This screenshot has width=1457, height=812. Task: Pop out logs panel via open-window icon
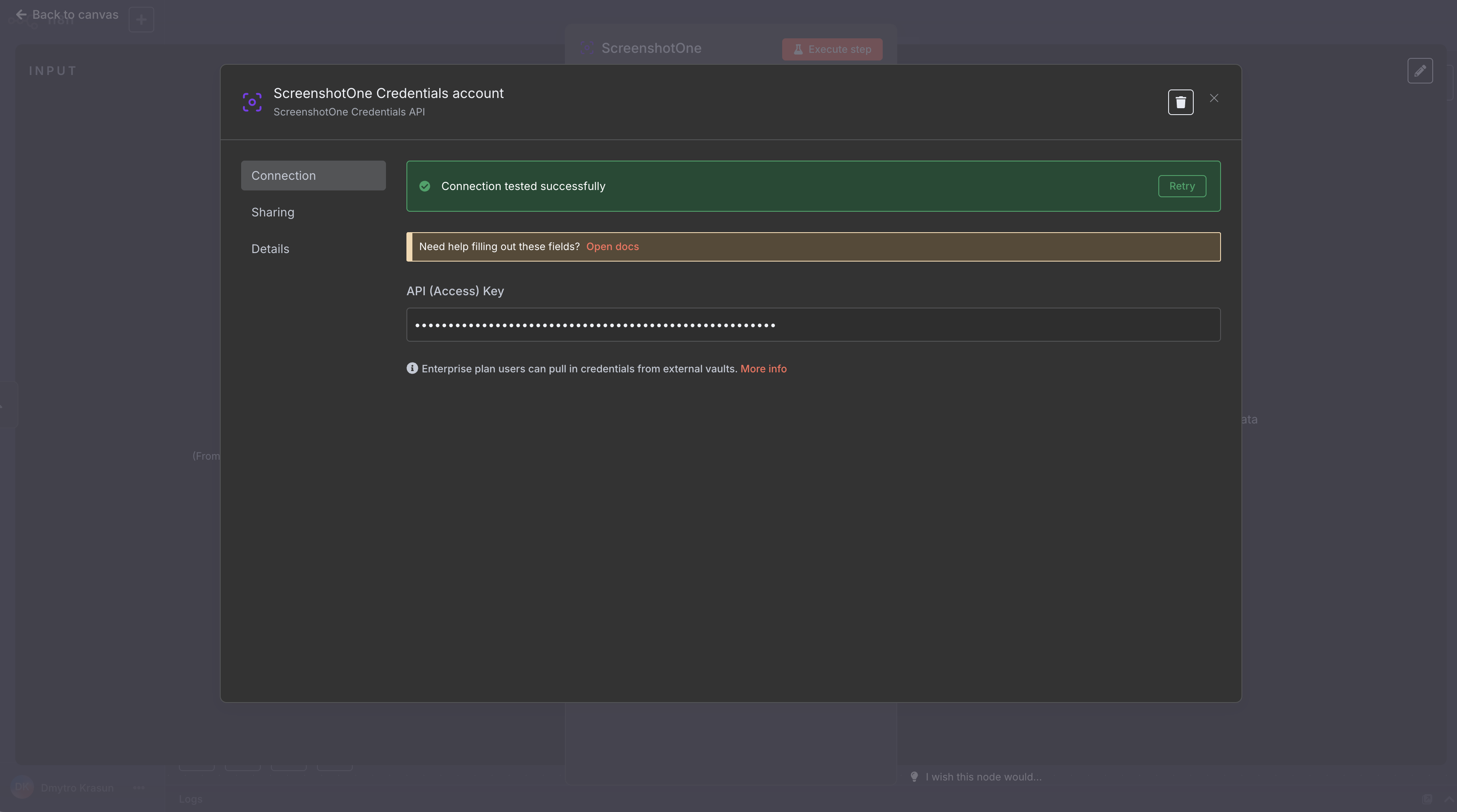[1427, 799]
